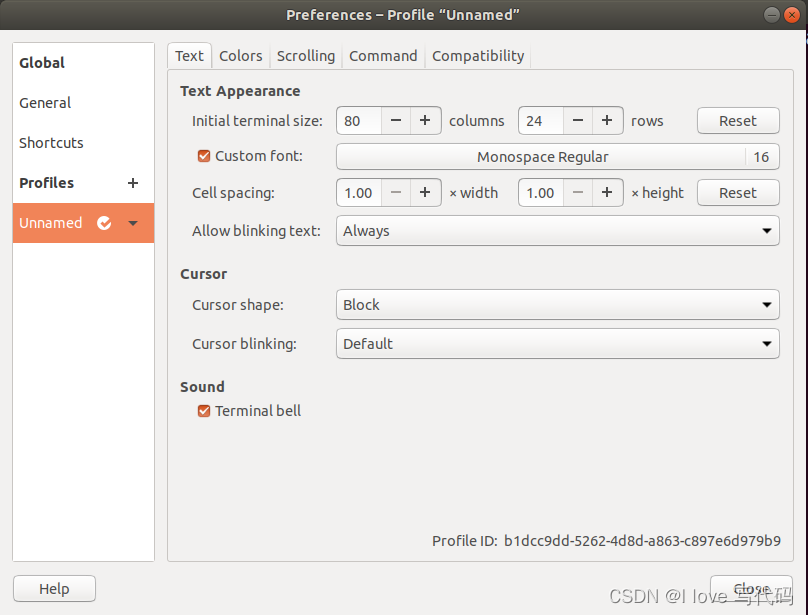This screenshot has width=808, height=615.
Task: Switch to the Scrolling tab
Action: pyautogui.click(x=306, y=56)
